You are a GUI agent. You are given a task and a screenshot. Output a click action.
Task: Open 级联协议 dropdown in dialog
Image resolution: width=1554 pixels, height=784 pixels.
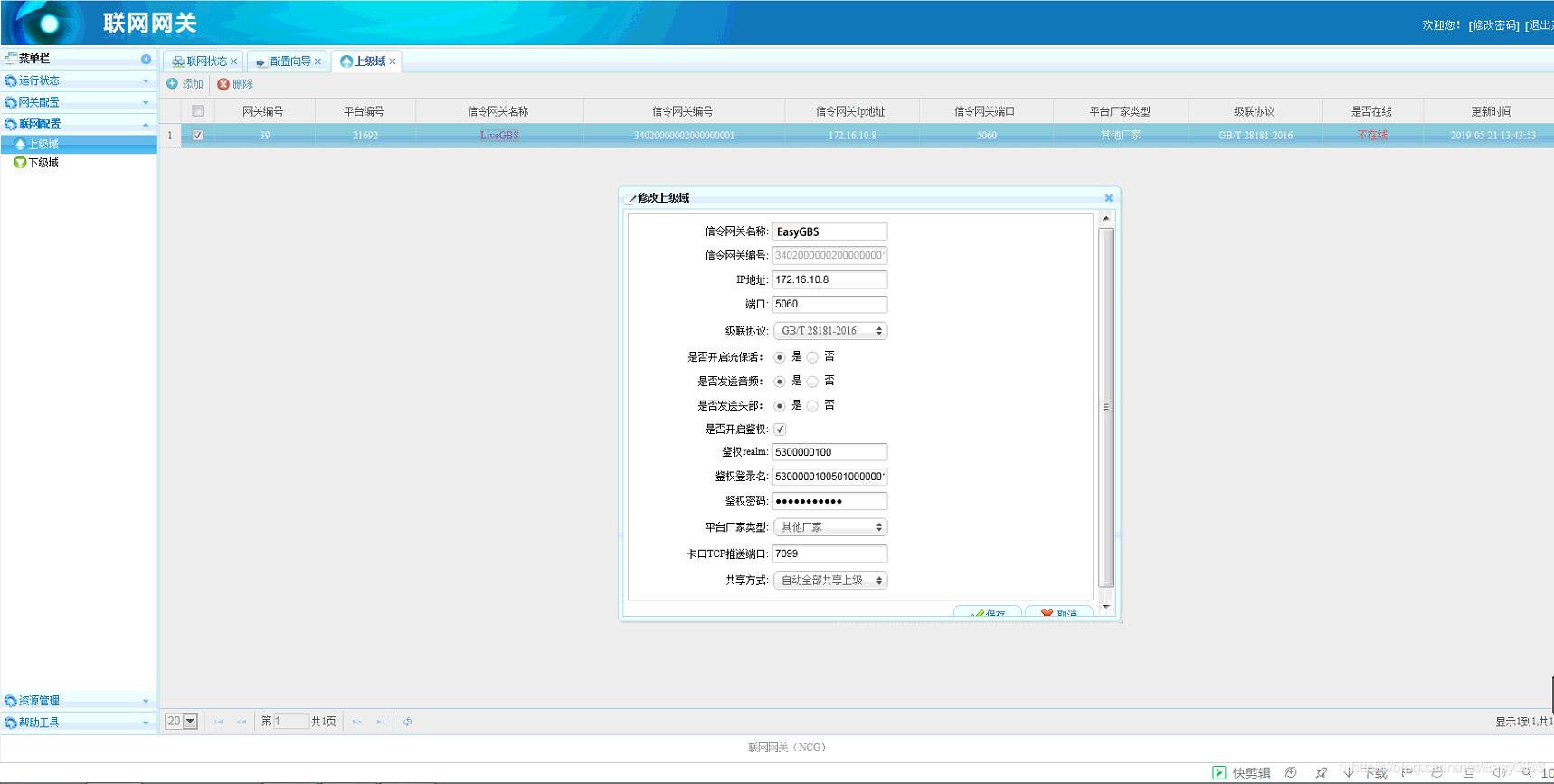[x=830, y=331]
